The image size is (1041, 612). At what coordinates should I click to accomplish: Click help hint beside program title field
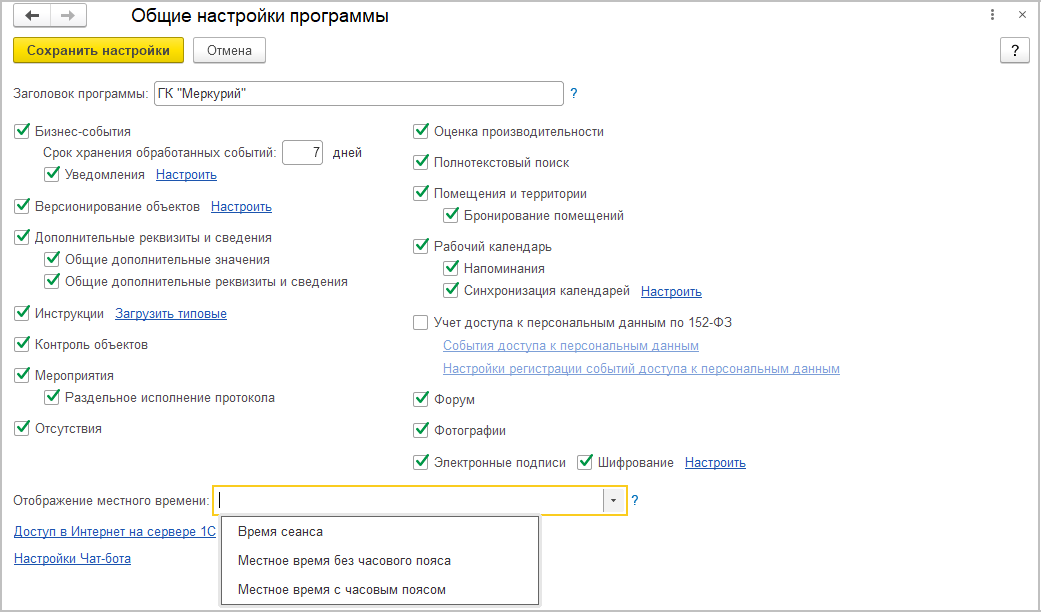[x=574, y=94]
